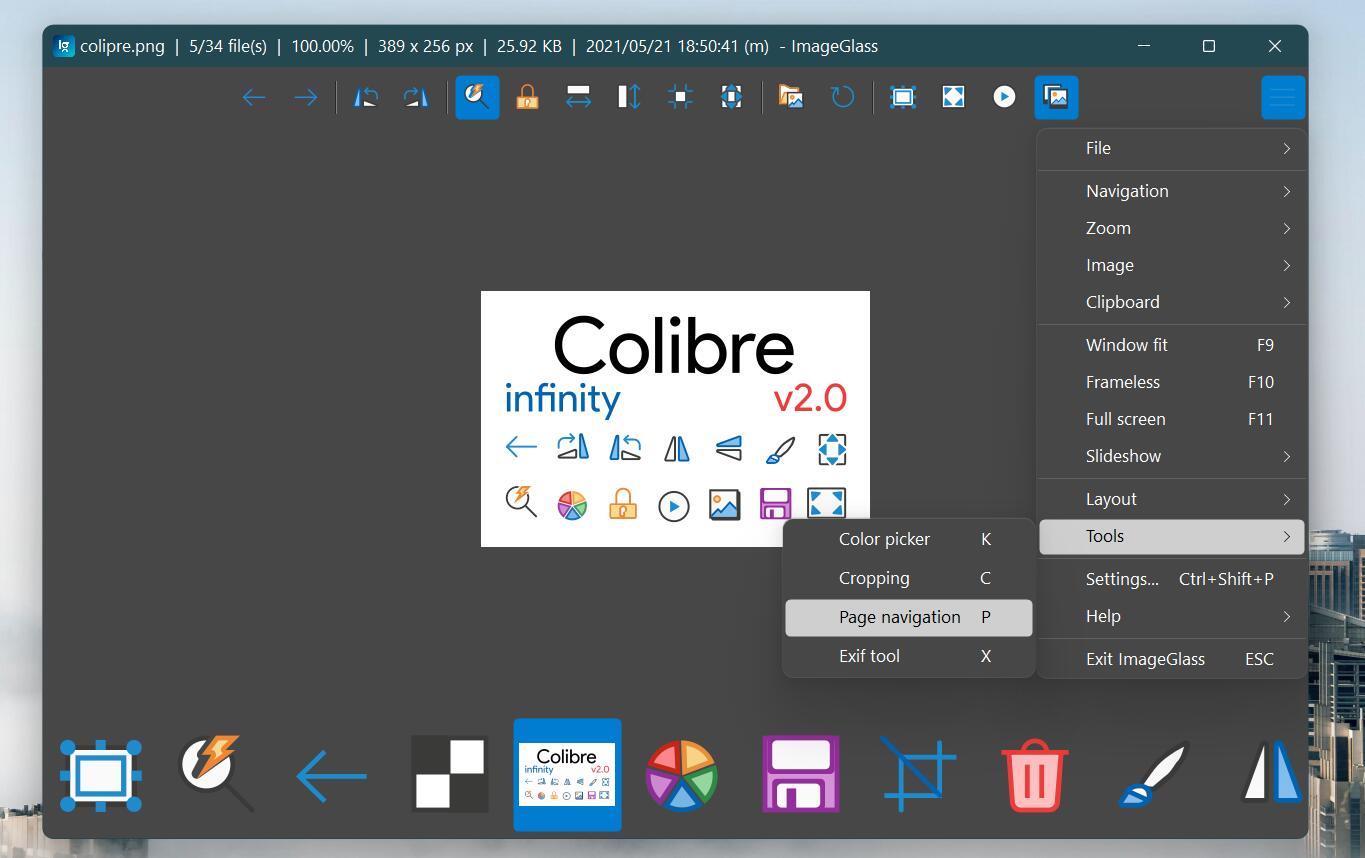This screenshot has width=1365, height=858.
Task: Select the color pie chart thumbnail
Action: 682,775
